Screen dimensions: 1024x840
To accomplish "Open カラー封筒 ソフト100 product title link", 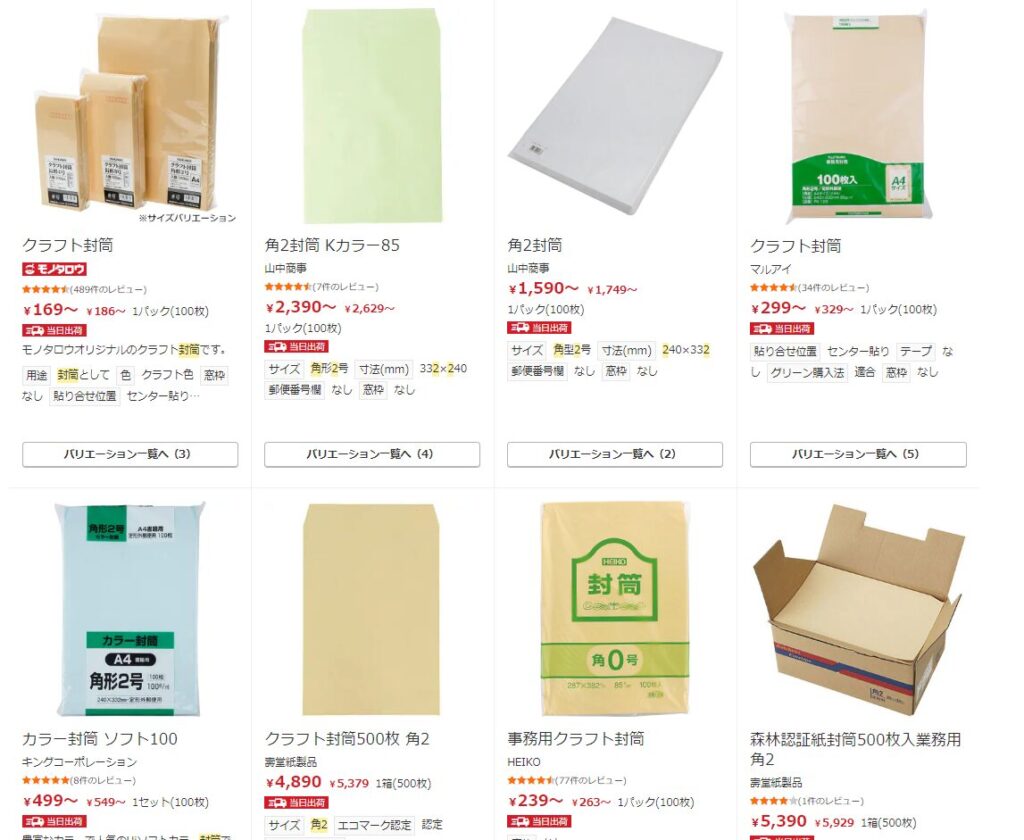I will 100,739.
